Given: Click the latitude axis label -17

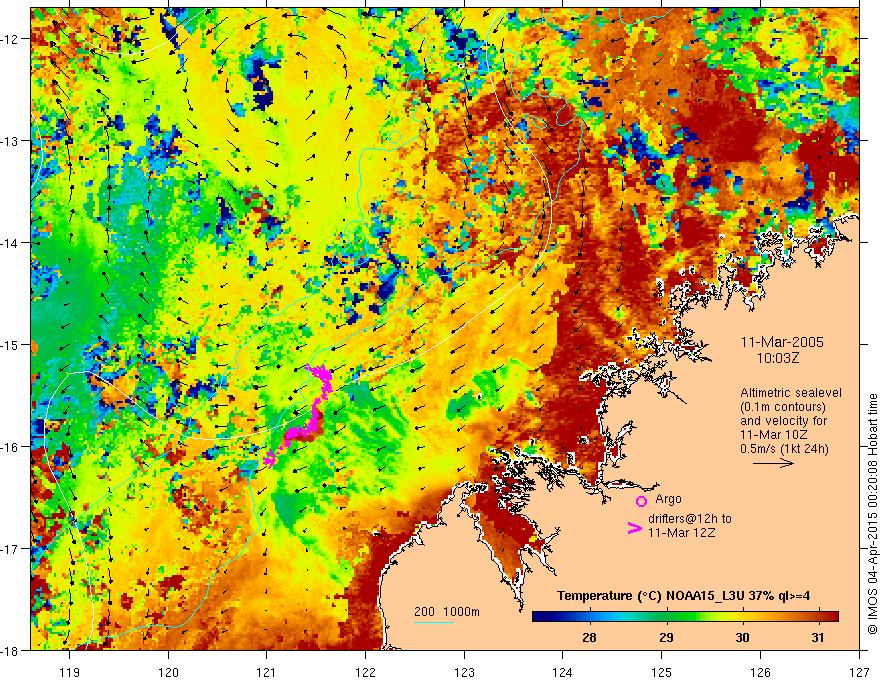Looking at the screenshot, I should (x=11, y=549).
